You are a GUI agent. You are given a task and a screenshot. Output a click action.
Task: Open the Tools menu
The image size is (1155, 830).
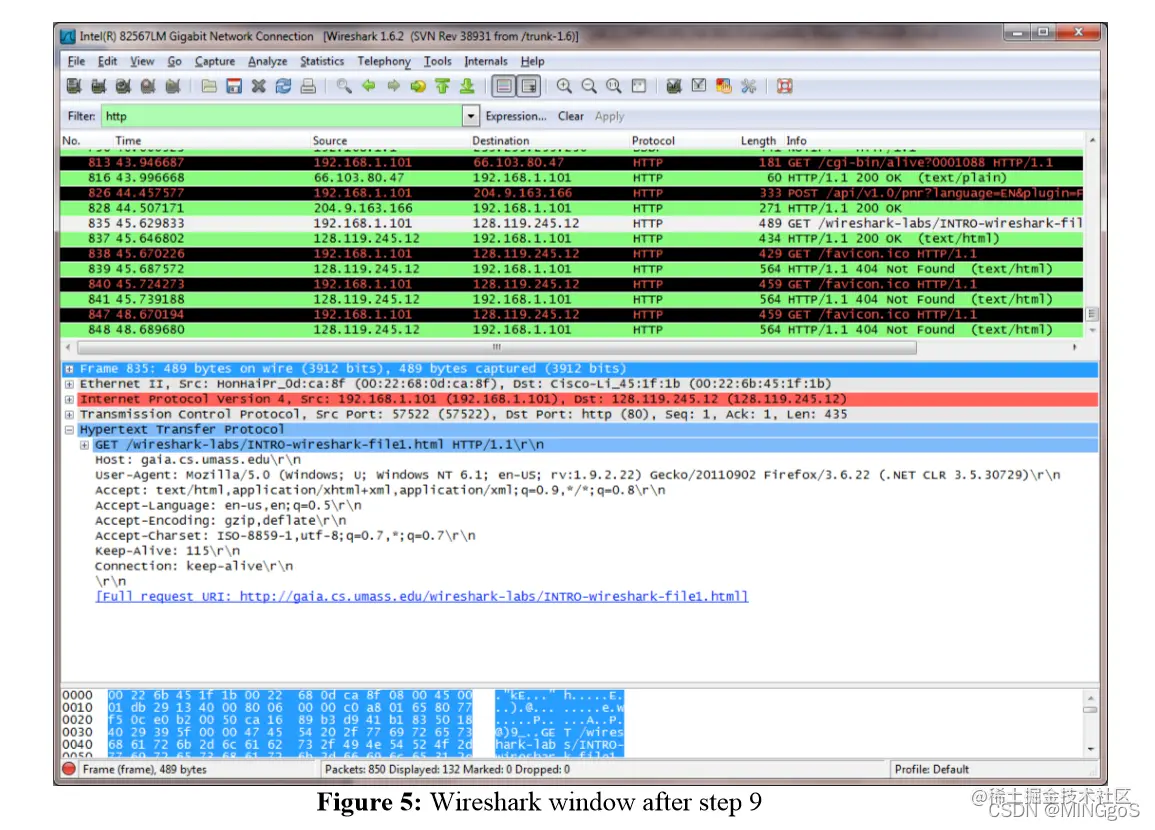[x=438, y=61]
